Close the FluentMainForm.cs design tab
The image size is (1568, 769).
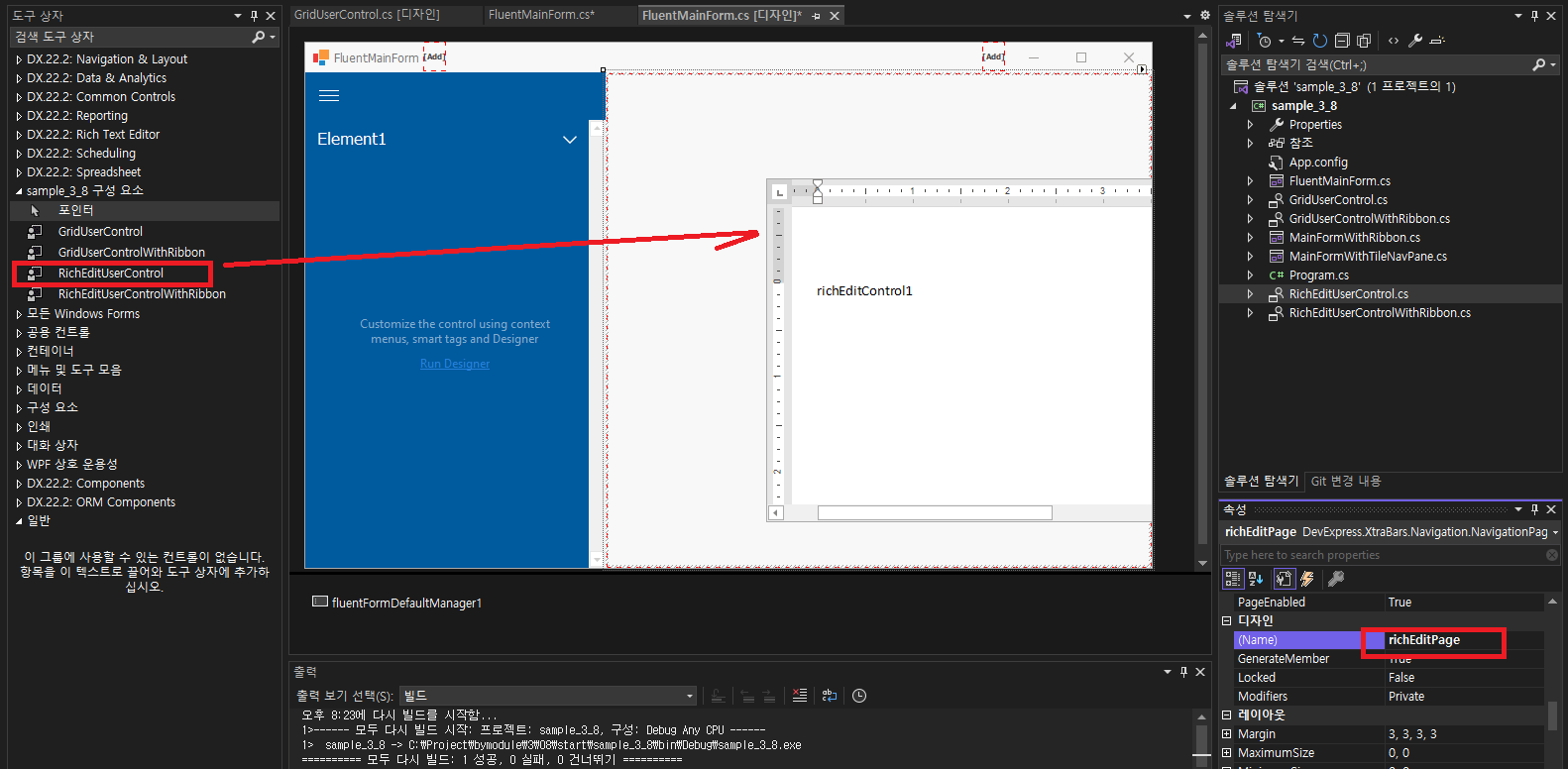(835, 16)
